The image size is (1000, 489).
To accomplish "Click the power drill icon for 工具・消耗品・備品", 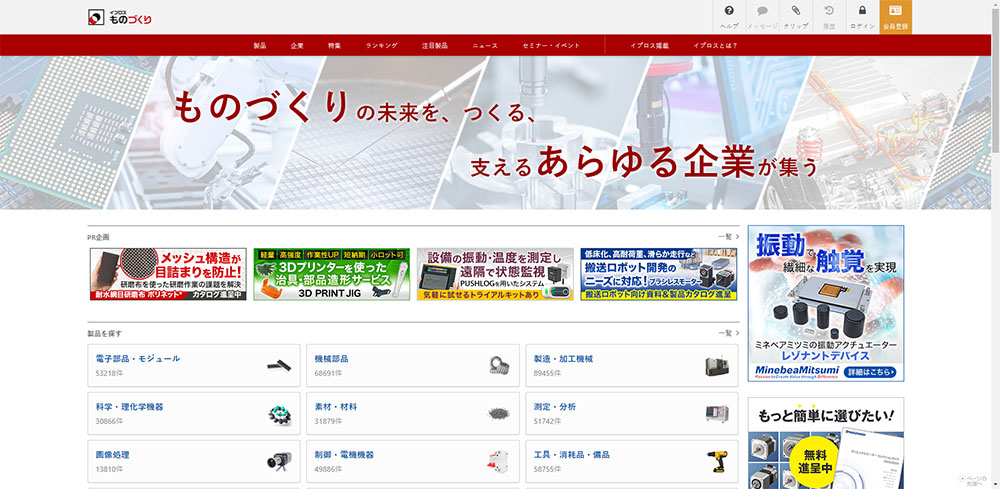I will click(716, 461).
